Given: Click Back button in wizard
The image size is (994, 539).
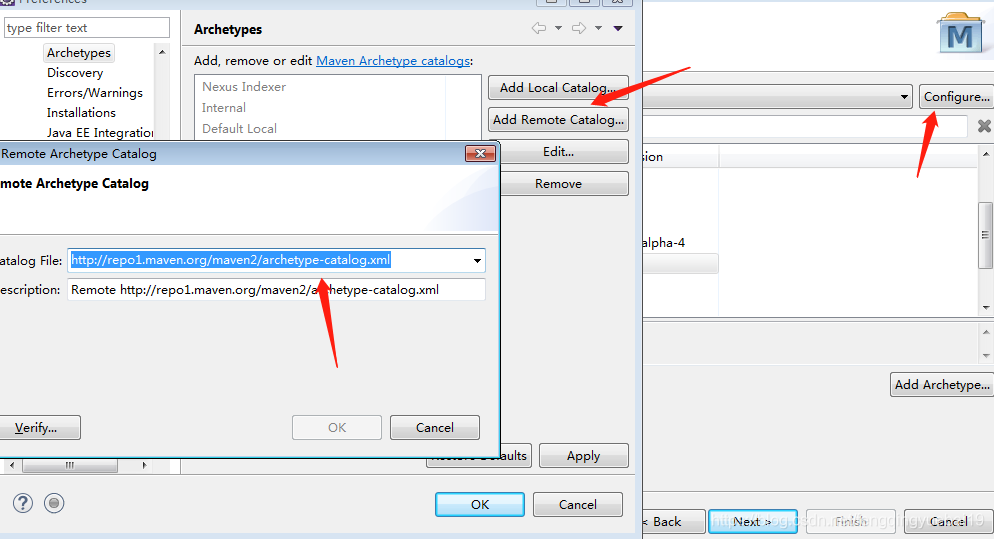Looking at the screenshot, I should point(673,521).
